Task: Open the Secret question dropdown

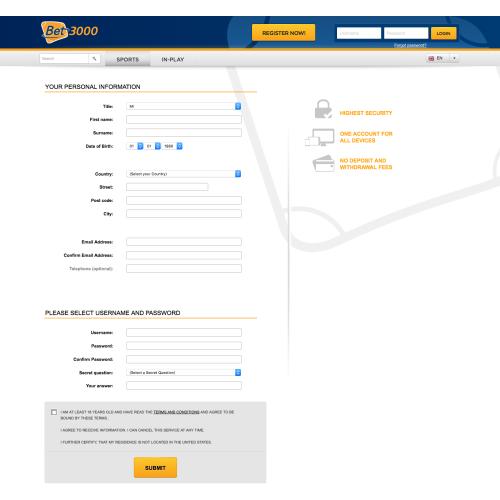Action: click(184, 372)
